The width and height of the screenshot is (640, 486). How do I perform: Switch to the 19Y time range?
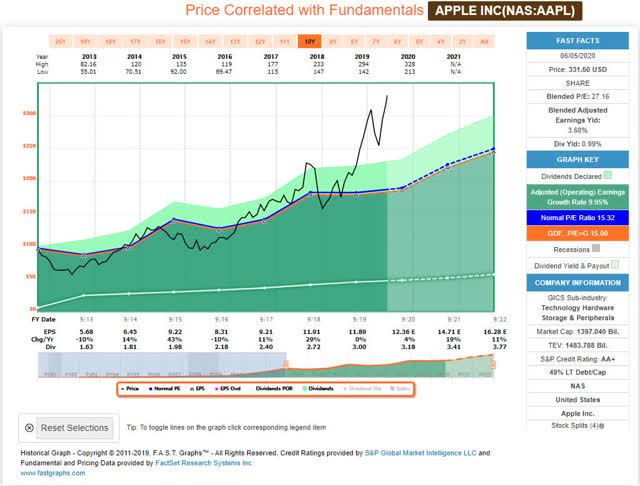point(85,42)
